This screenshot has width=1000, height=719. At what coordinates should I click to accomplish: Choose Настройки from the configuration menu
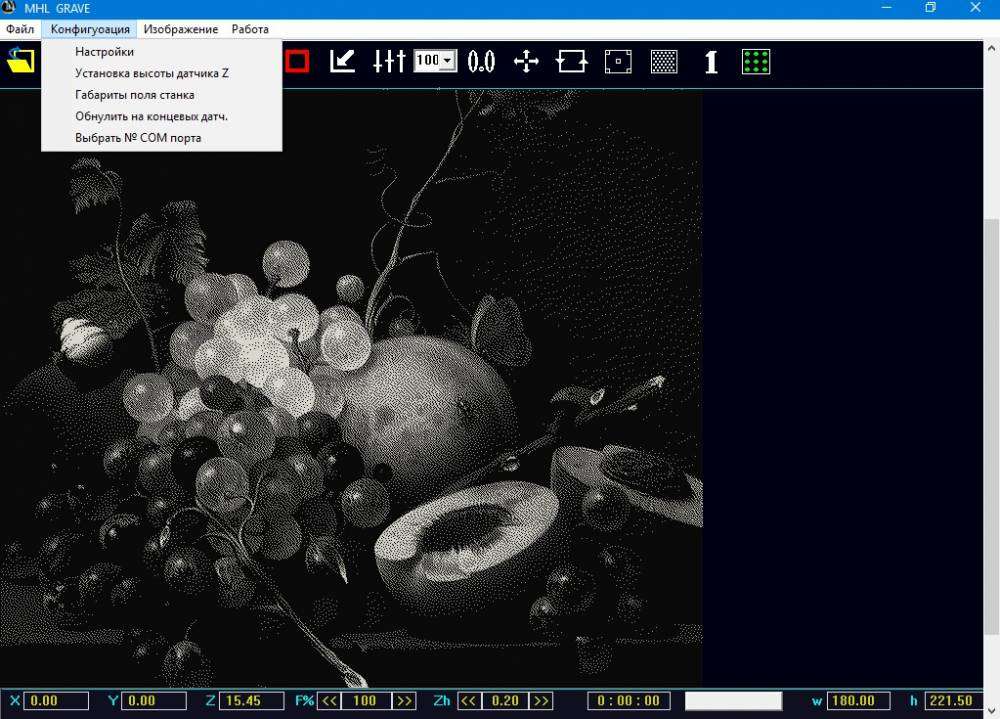(x=104, y=52)
